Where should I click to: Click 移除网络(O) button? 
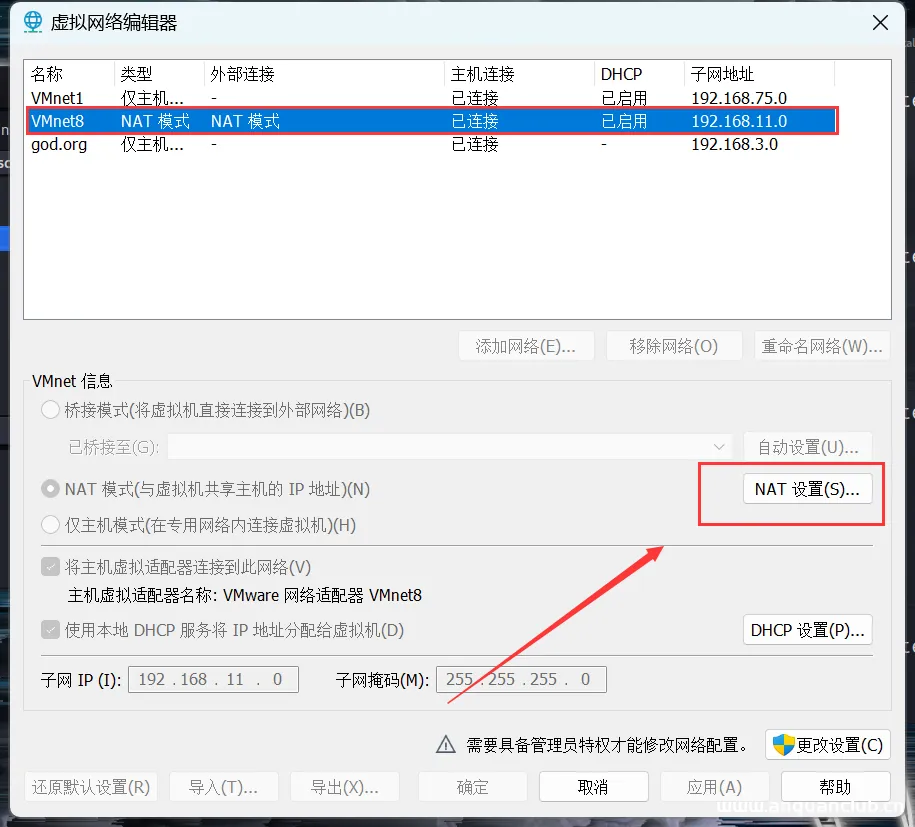point(674,345)
